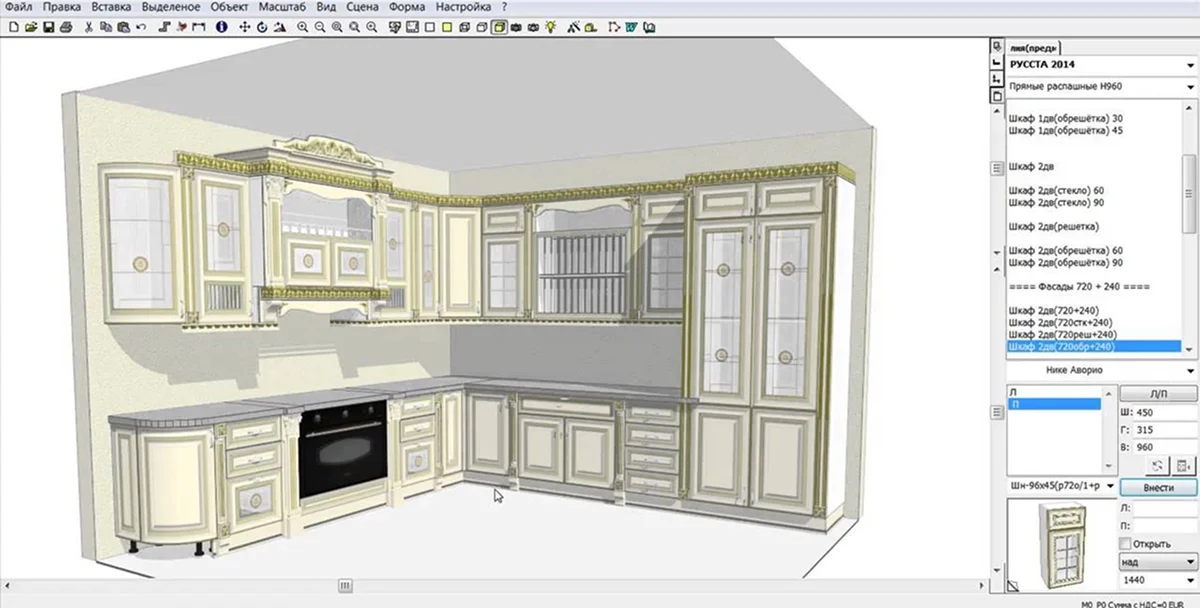
Task: Select "Шкаф 2дв(стекло) 60" in list
Action: pyautogui.click(x=1057, y=190)
